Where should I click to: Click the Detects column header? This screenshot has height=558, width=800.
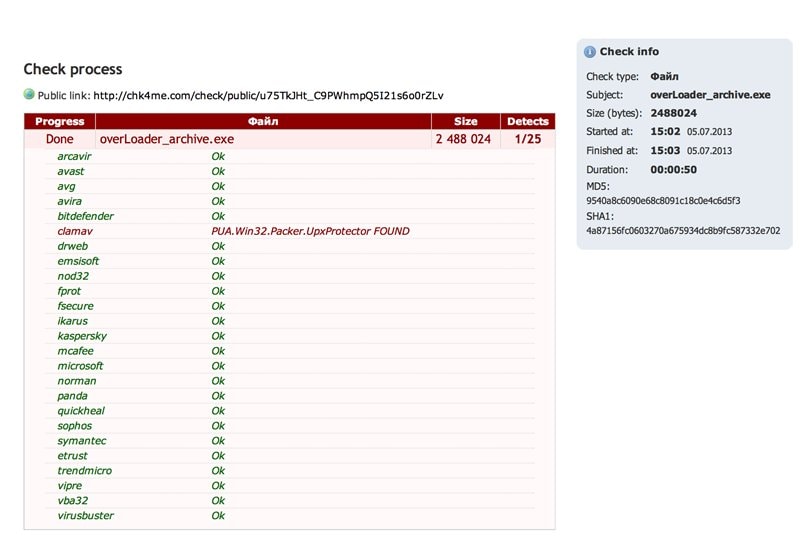click(x=527, y=122)
